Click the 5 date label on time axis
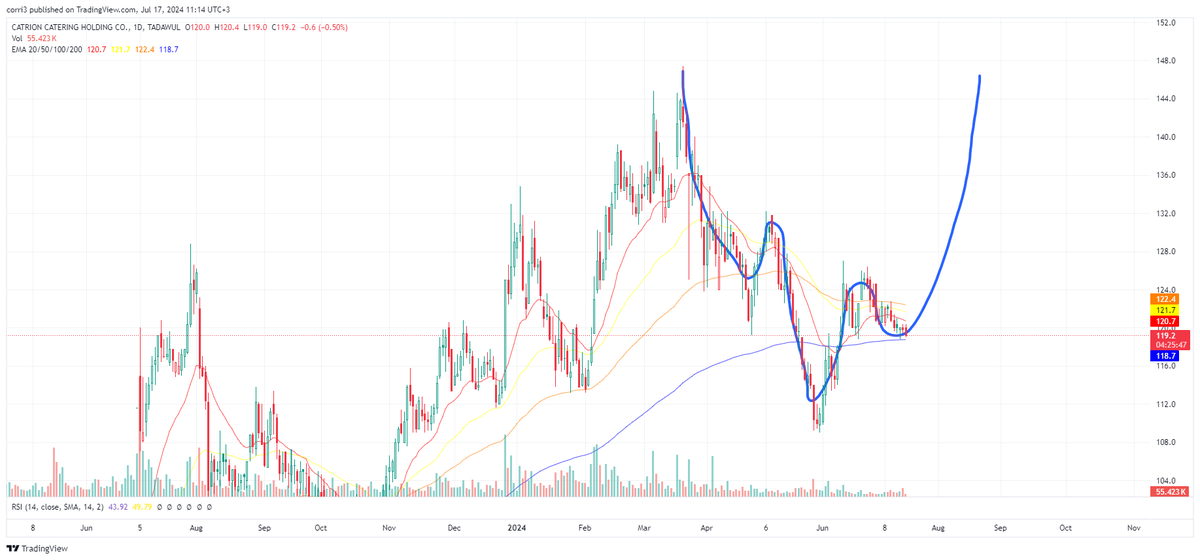This screenshot has height=560, width=1200. tap(139, 526)
